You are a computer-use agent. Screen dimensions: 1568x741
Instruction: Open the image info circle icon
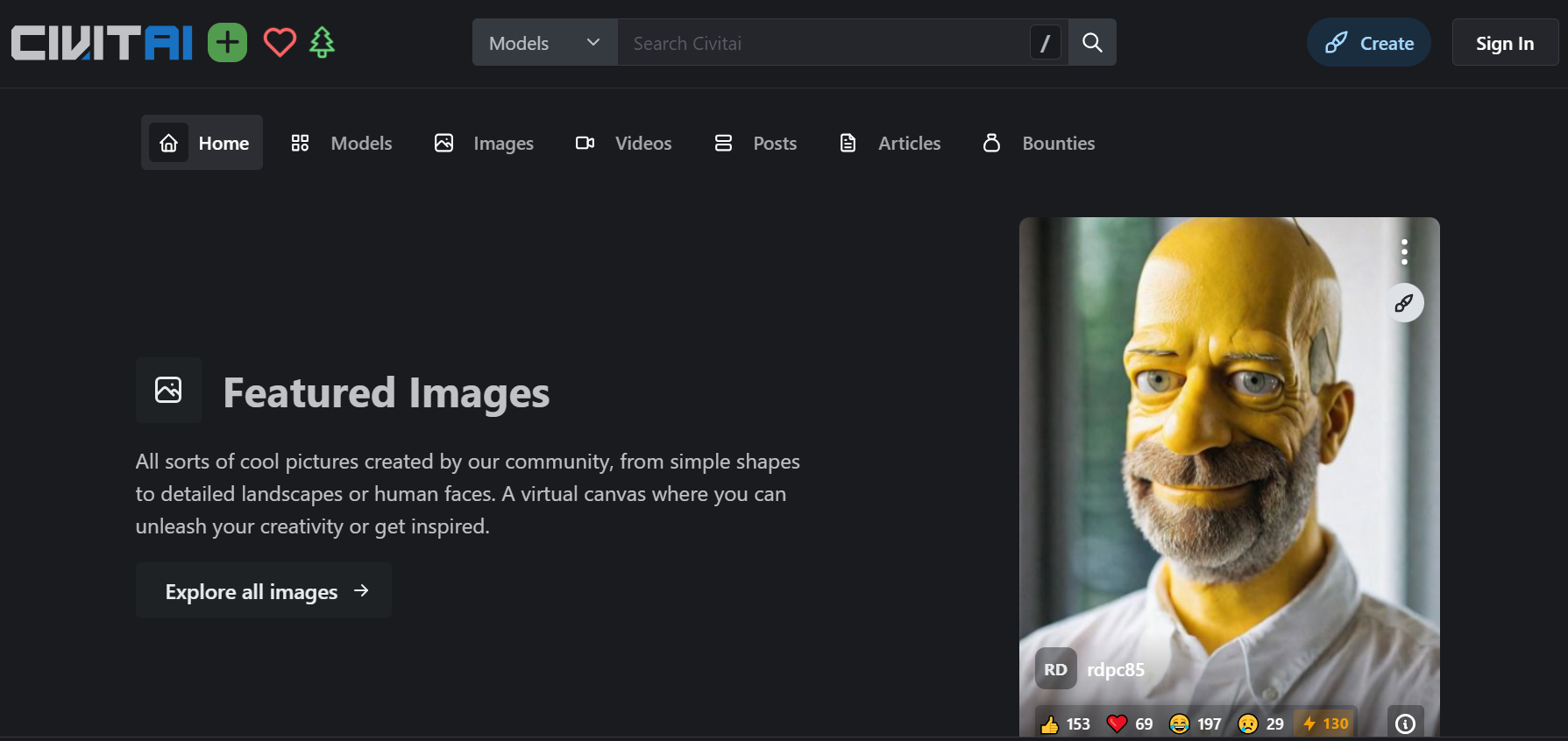pyautogui.click(x=1405, y=723)
